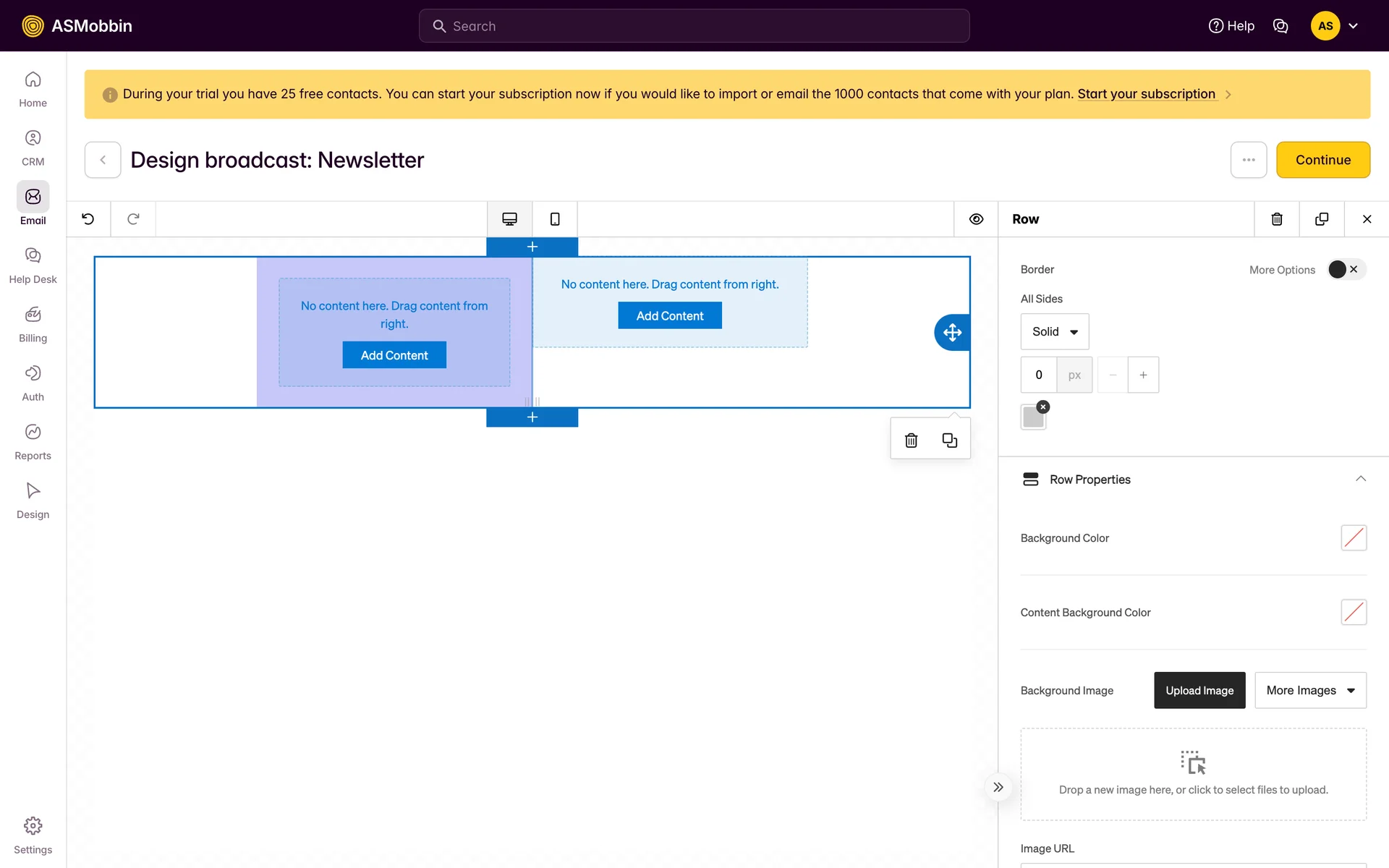Switch to mobile preview device icon
Viewport: 1389px width, 868px height.
tap(555, 219)
